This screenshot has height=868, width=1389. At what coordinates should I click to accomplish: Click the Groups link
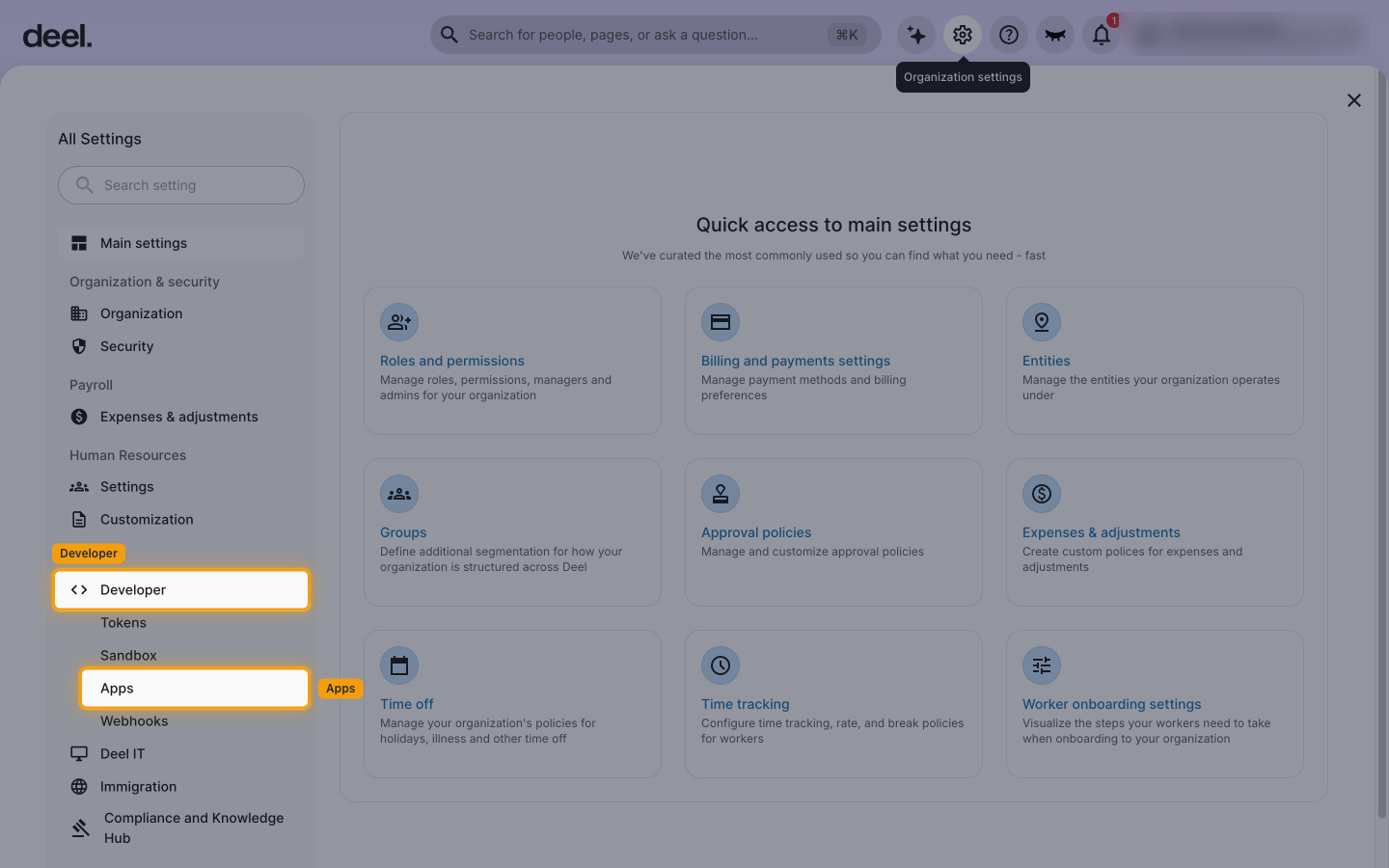(x=403, y=532)
